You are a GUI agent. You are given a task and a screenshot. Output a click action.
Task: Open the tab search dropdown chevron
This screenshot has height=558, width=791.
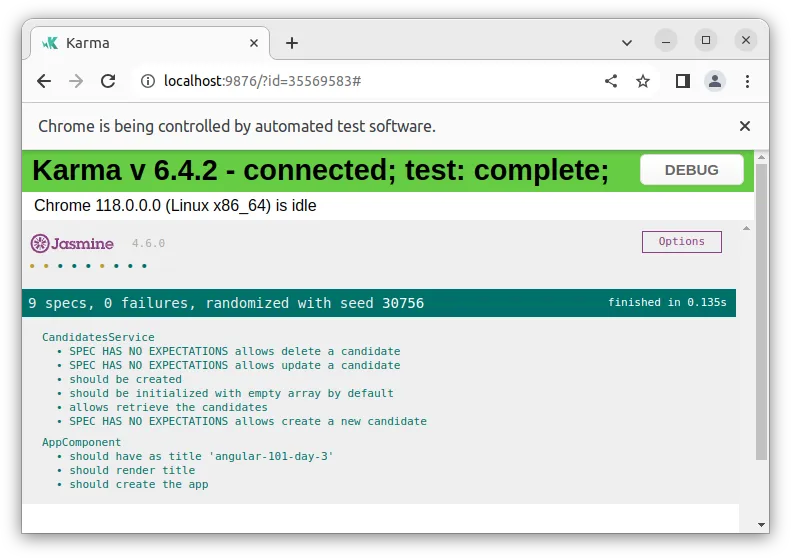627,43
